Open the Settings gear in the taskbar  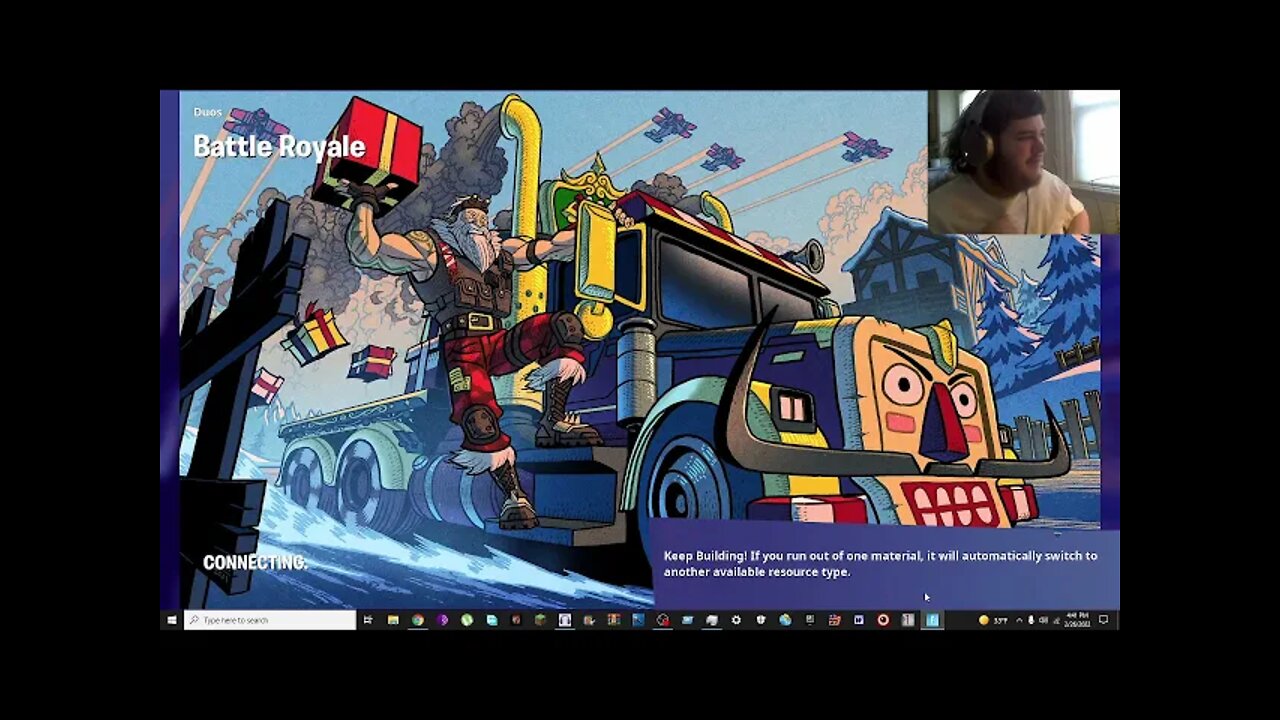click(x=736, y=620)
